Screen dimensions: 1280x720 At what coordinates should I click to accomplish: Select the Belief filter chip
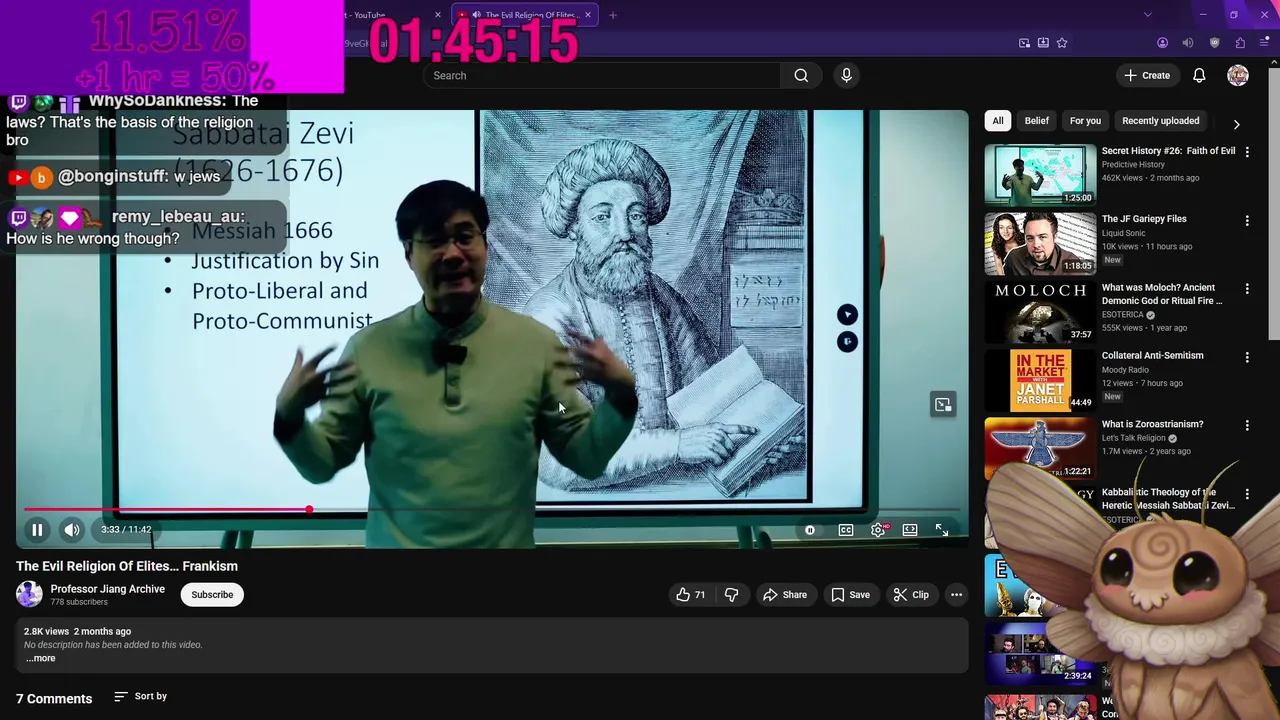1036,121
